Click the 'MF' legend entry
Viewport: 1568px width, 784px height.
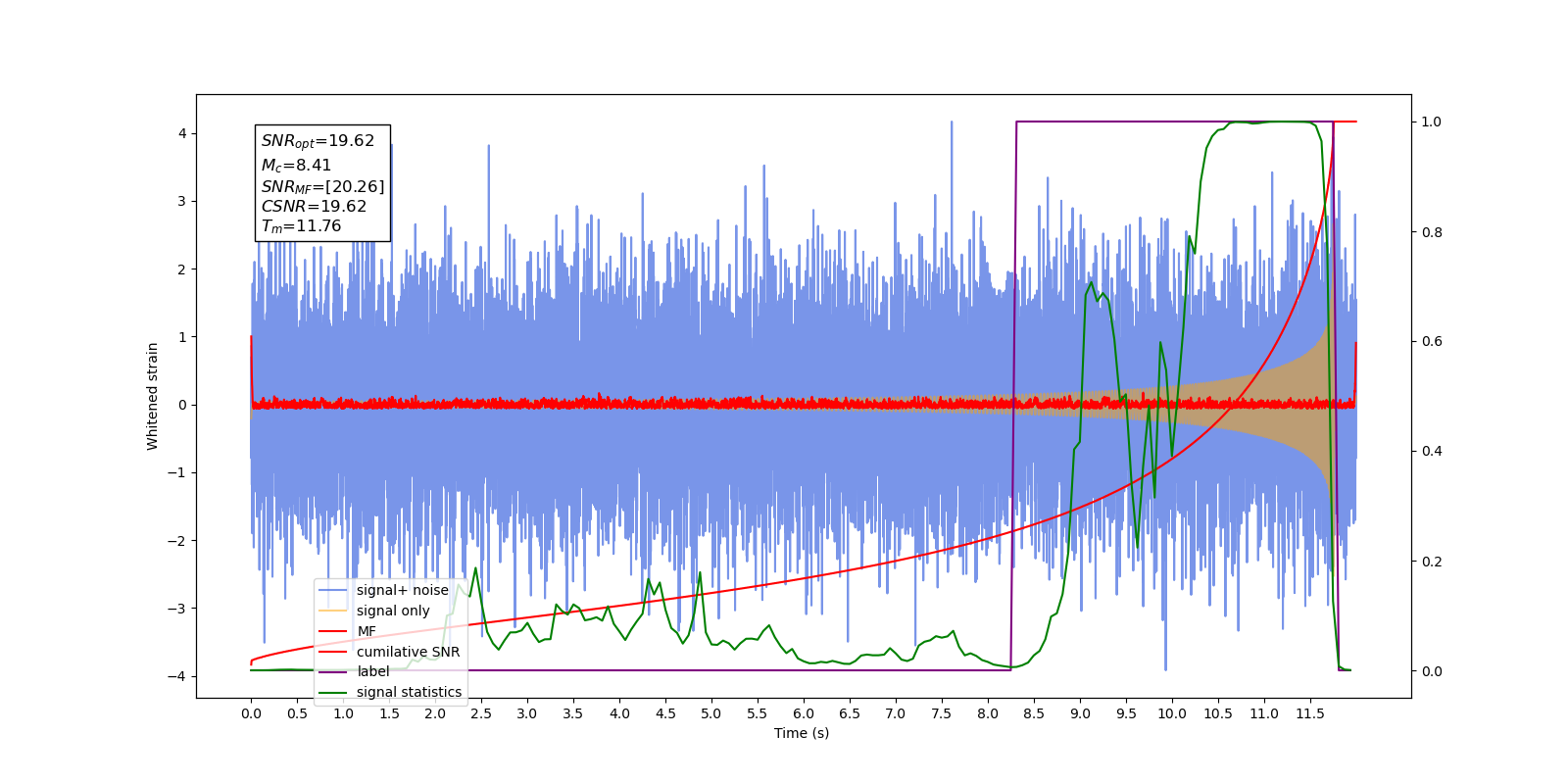pos(347,631)
